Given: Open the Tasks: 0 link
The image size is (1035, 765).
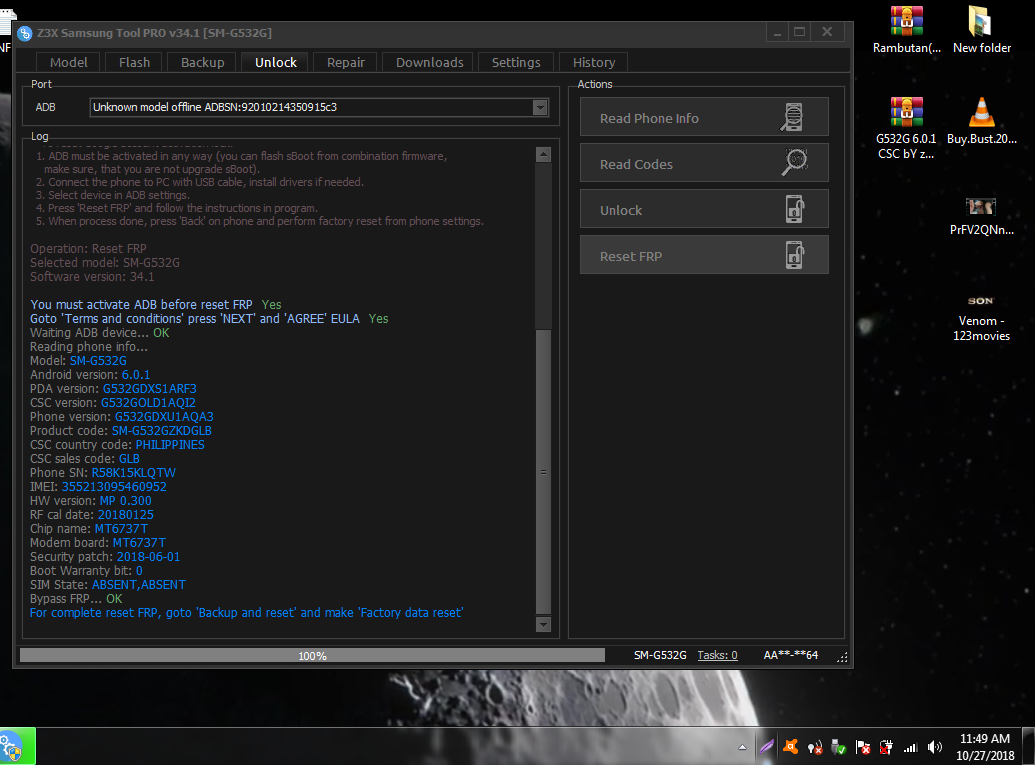Looking at the screenshot, I should 718,655.
